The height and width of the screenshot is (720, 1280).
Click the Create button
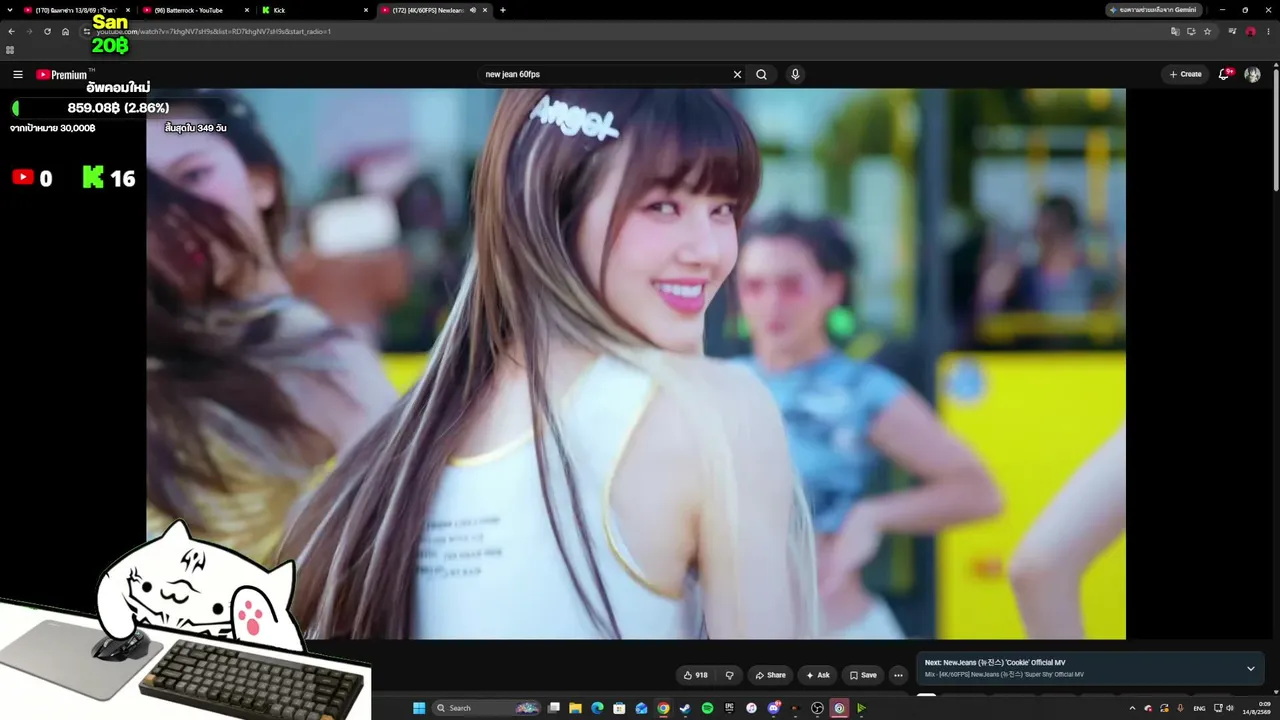point(1185,75)
